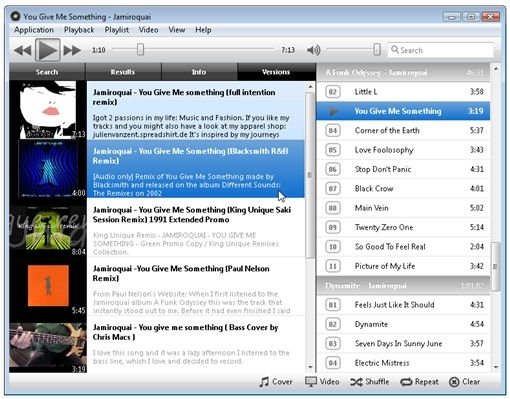This screenshot has width=510, height=399.
Task: Switch to the Info tab
Action: [199, 72]
